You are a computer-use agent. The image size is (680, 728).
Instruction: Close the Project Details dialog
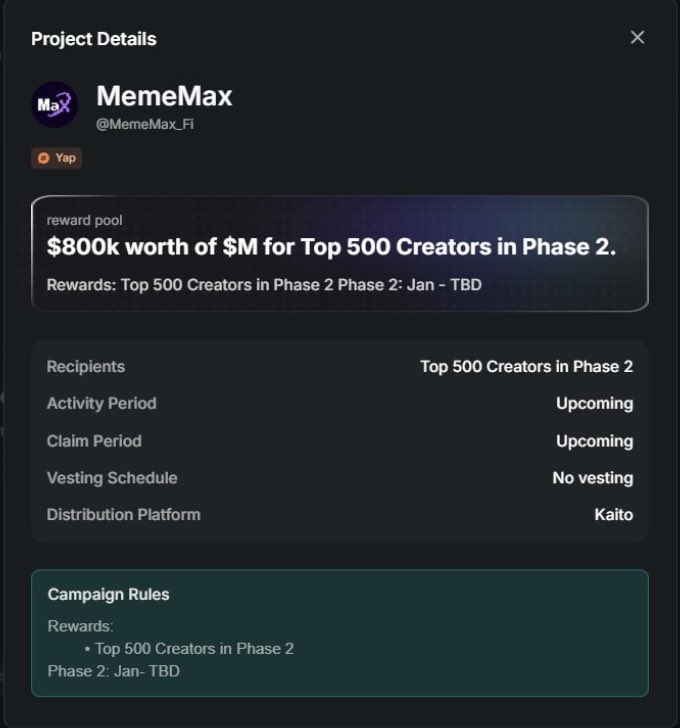click(x=637, y=38)
